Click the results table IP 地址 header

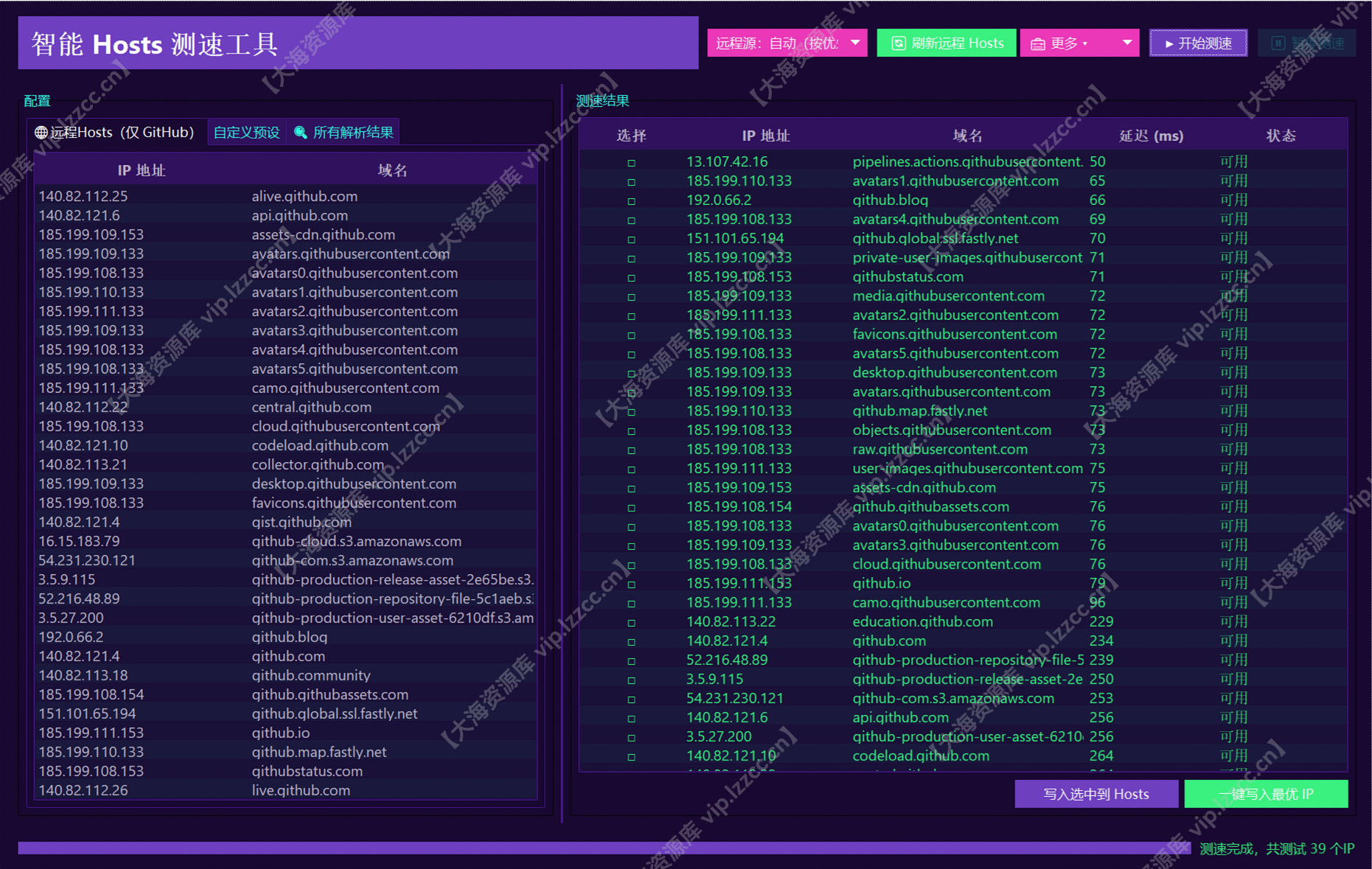[x=765, y=136]
